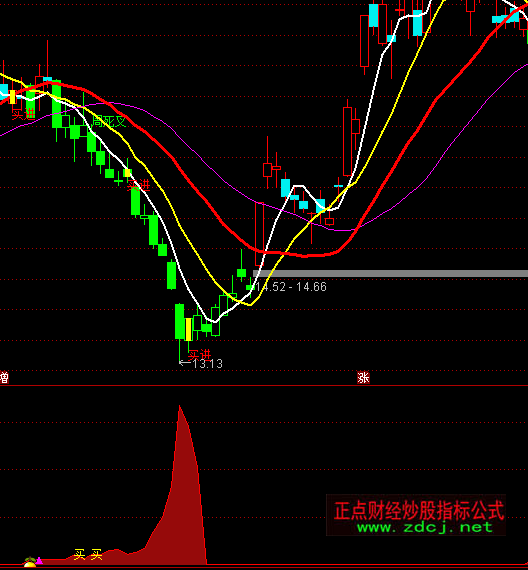Click the red indicator peak
The height and width of the screenshot is (570, 528).
[180, 406]
